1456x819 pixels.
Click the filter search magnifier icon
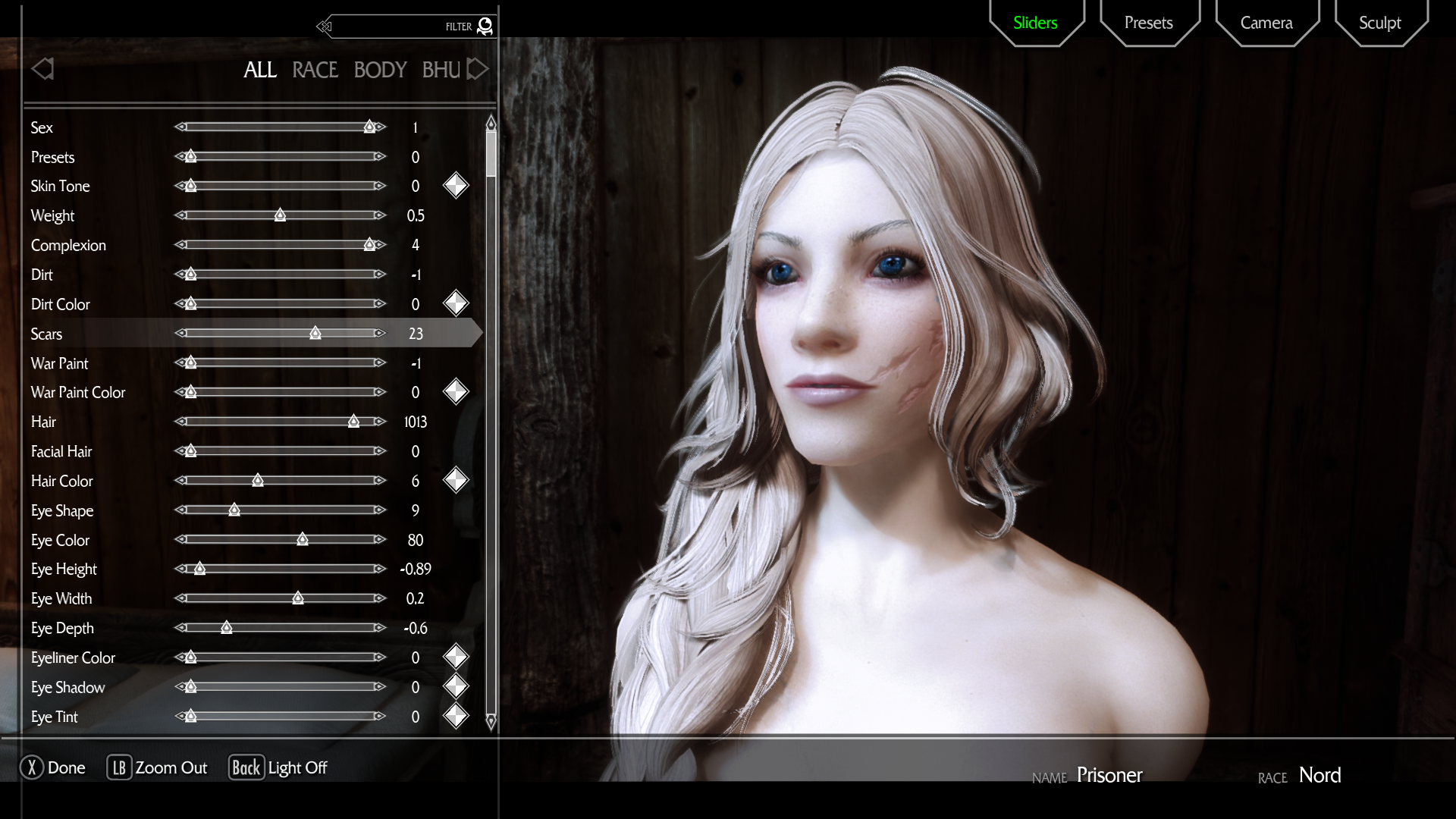(485, 27)
